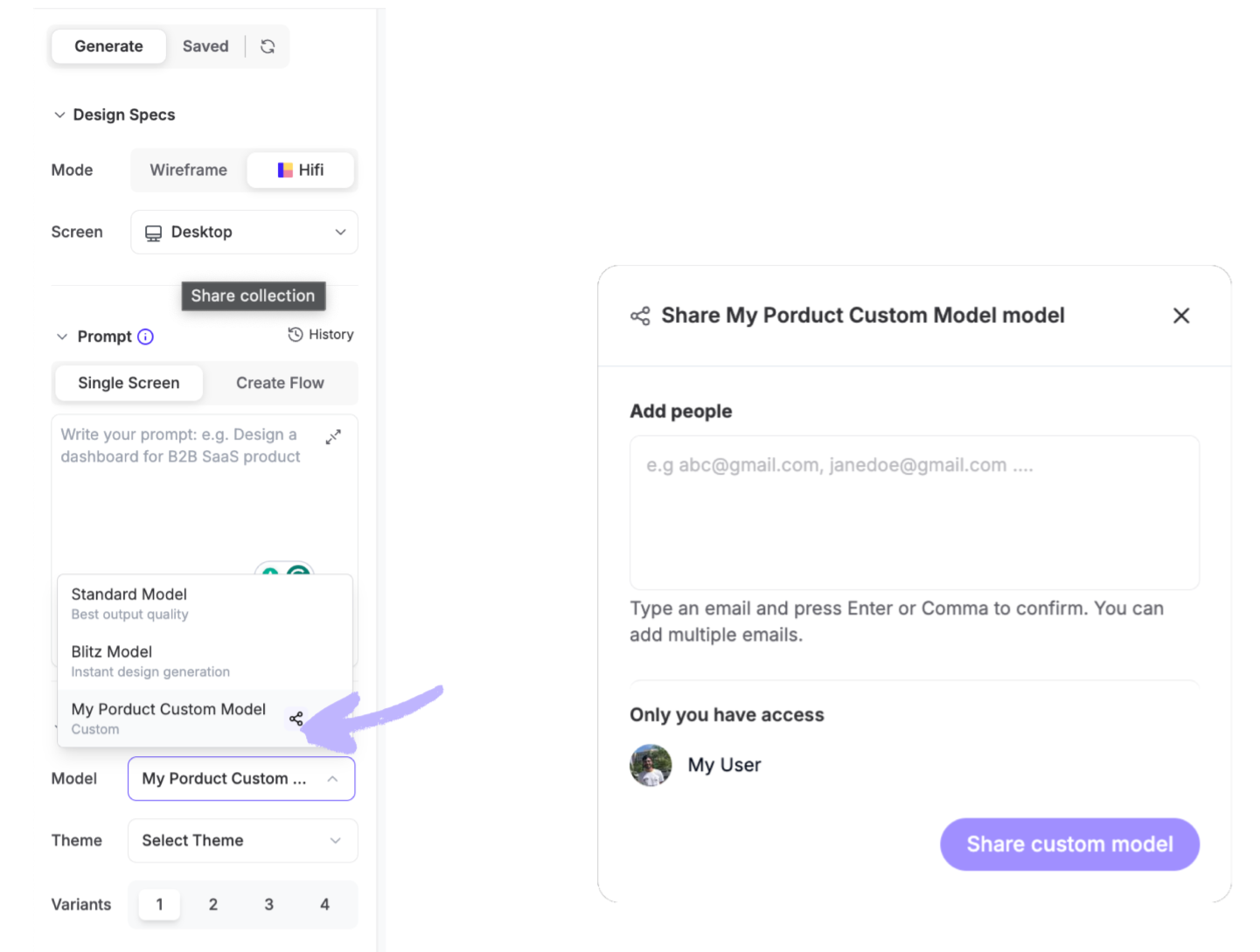
Task: Switch mode to Wireframe
Action: tap(188, 170)
